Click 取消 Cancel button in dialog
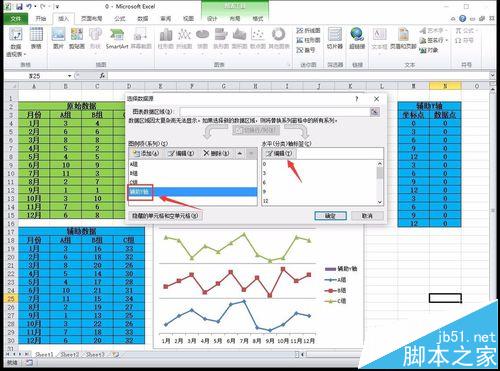This screenshot has height=371, width=500. click(x=367, y=216)
